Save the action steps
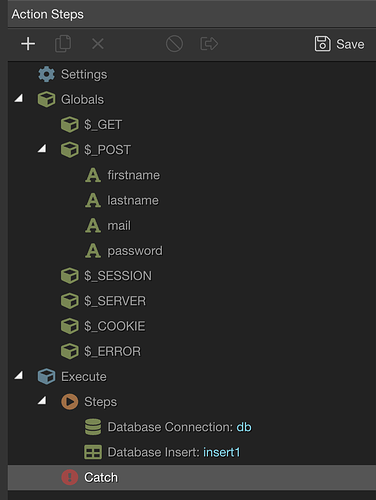Image resolution: width=376 pixels, height=500 pixels. (x=339, y=44)
